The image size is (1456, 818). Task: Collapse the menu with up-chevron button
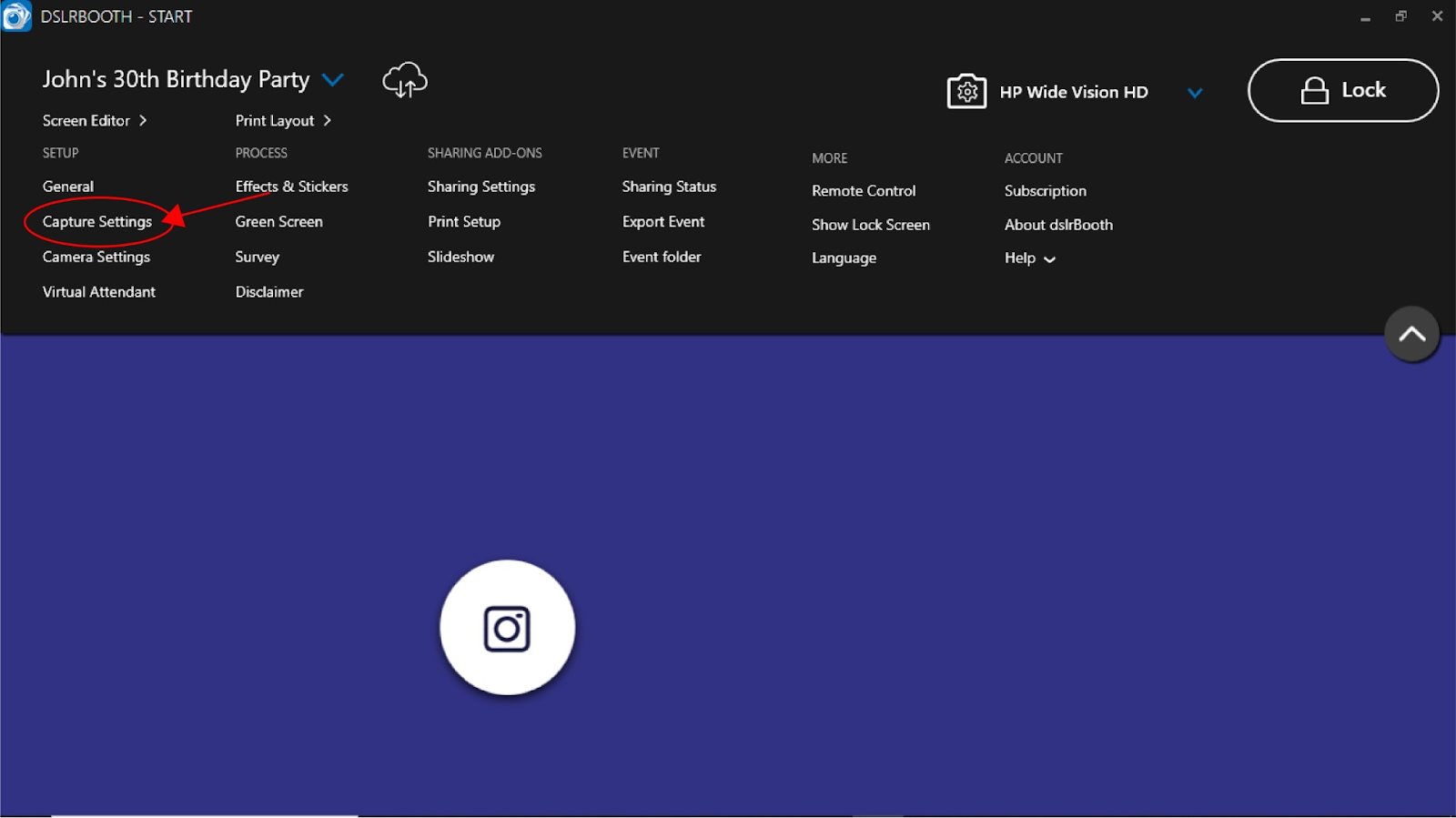coord(1411,334)
